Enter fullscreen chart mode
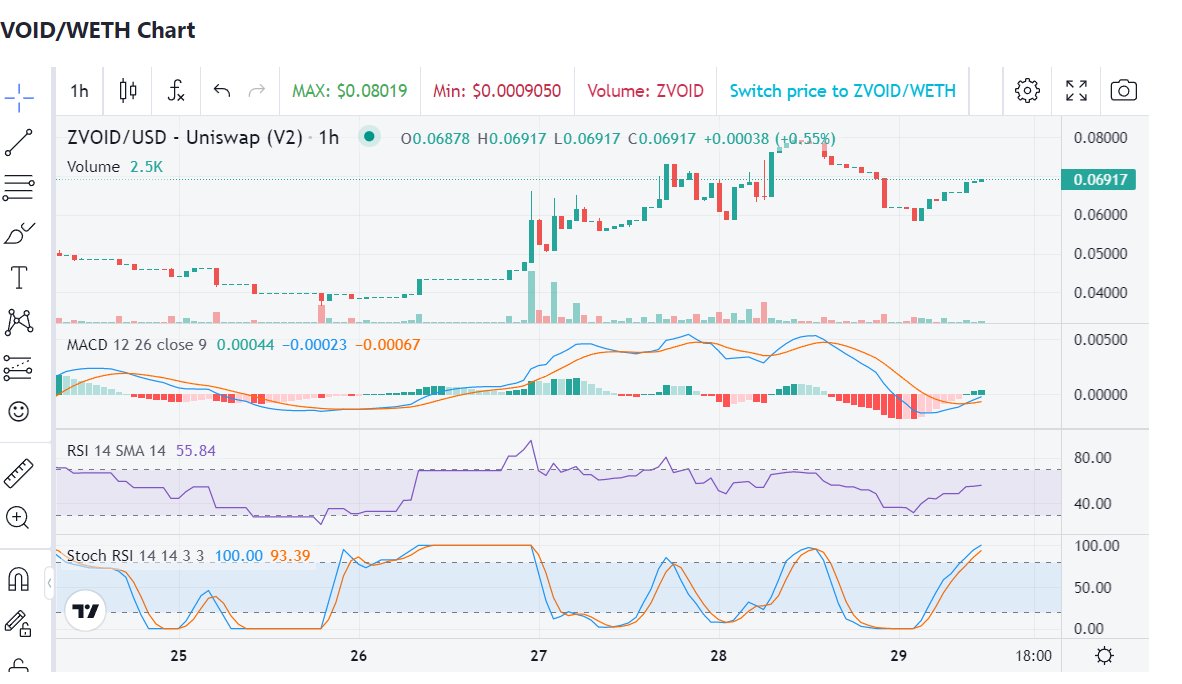Image resolution: width=1182 pixels, height=684 pixels. point(1076,90)
